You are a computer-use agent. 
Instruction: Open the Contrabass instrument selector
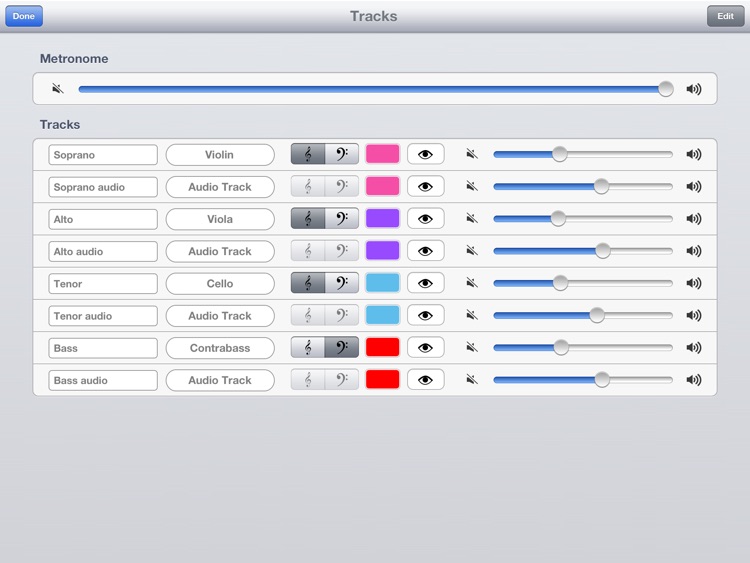[x=220, y=348]
